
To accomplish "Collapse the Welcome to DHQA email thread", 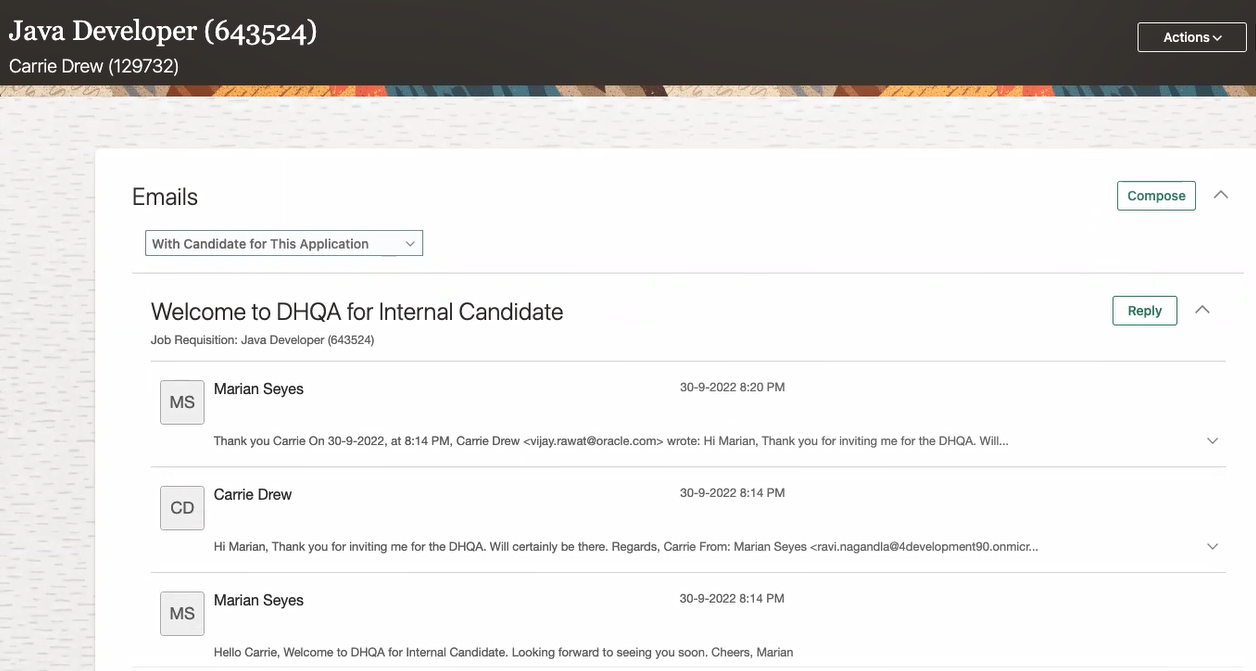I will 1202,310.
